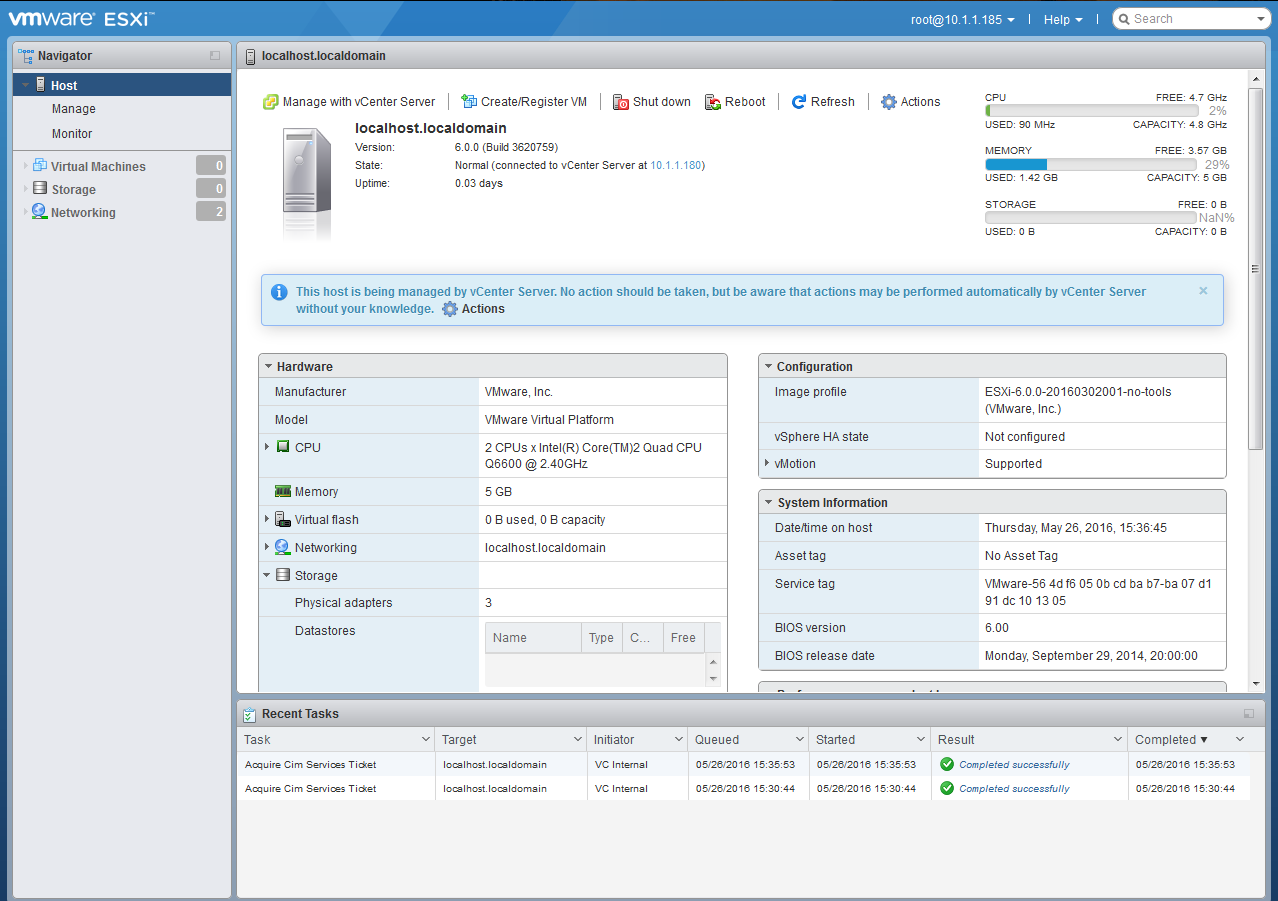Open the Actions gear menu
Screen dimensions: 1278x901
click(910, 101)
